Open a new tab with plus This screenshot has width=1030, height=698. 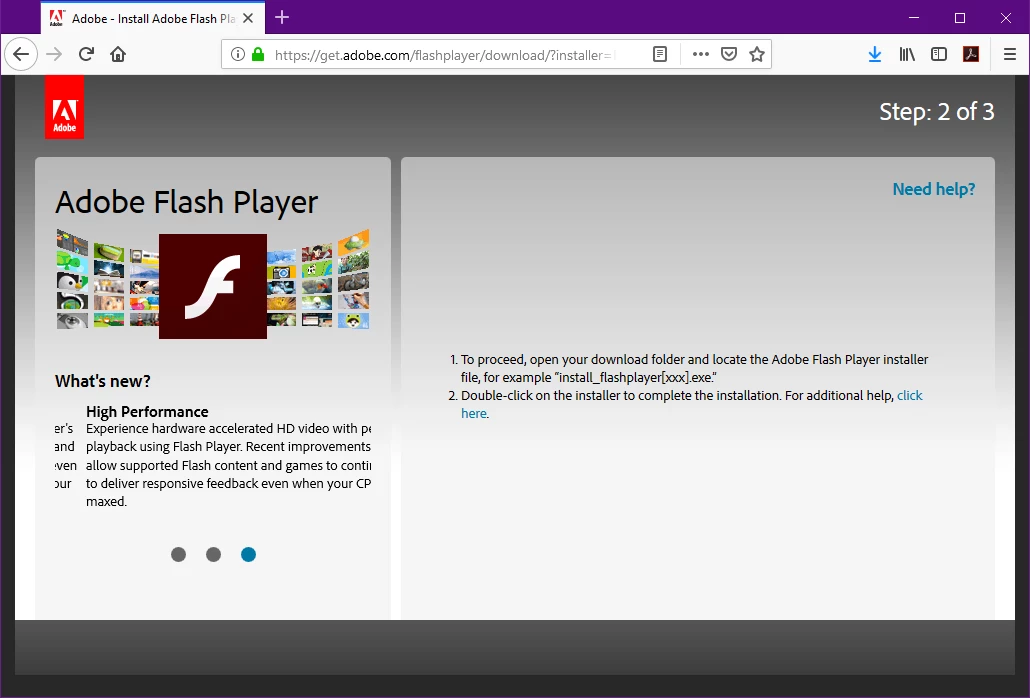(282, 18)
